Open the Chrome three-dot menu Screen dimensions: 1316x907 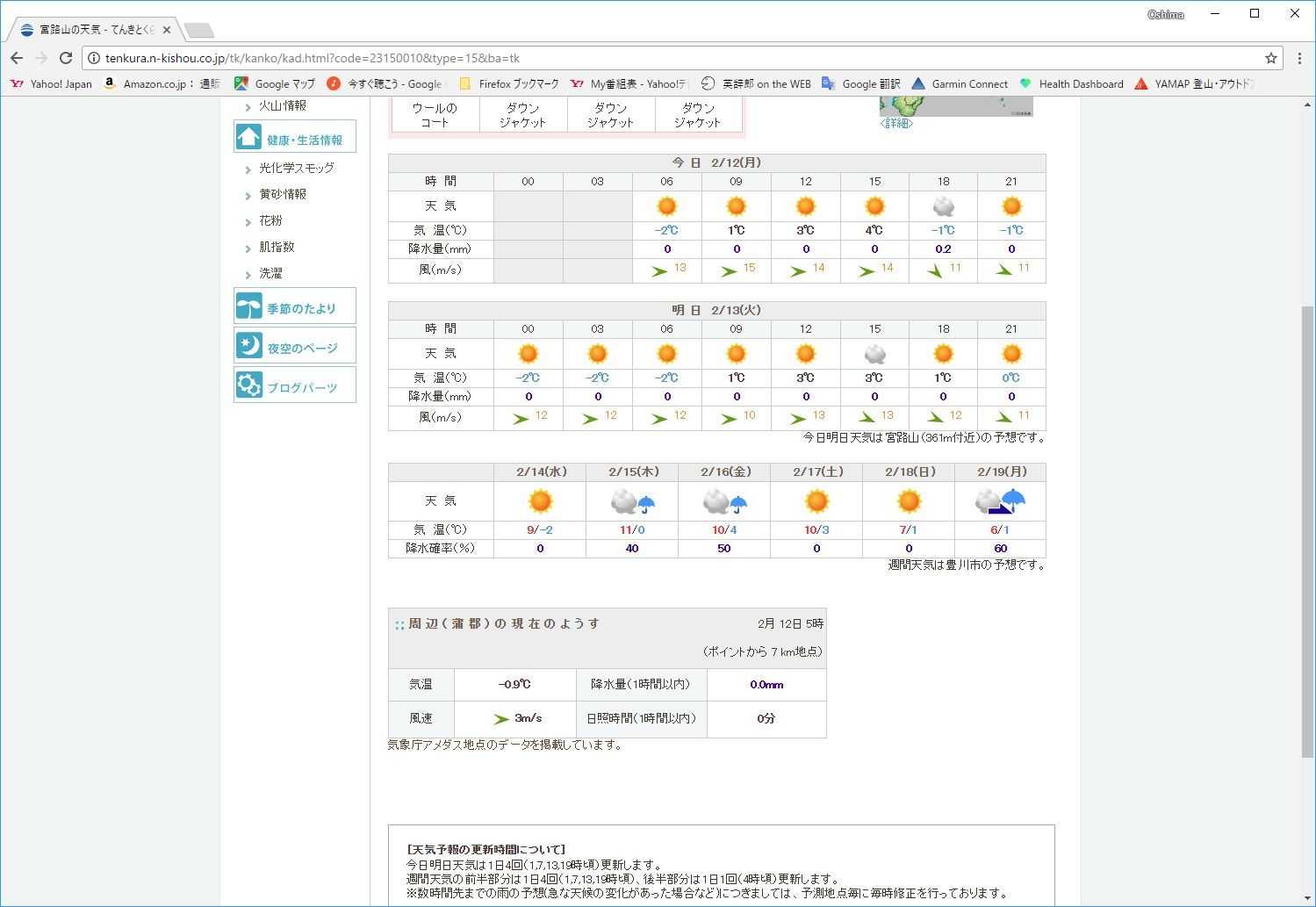pos(1299,58)
